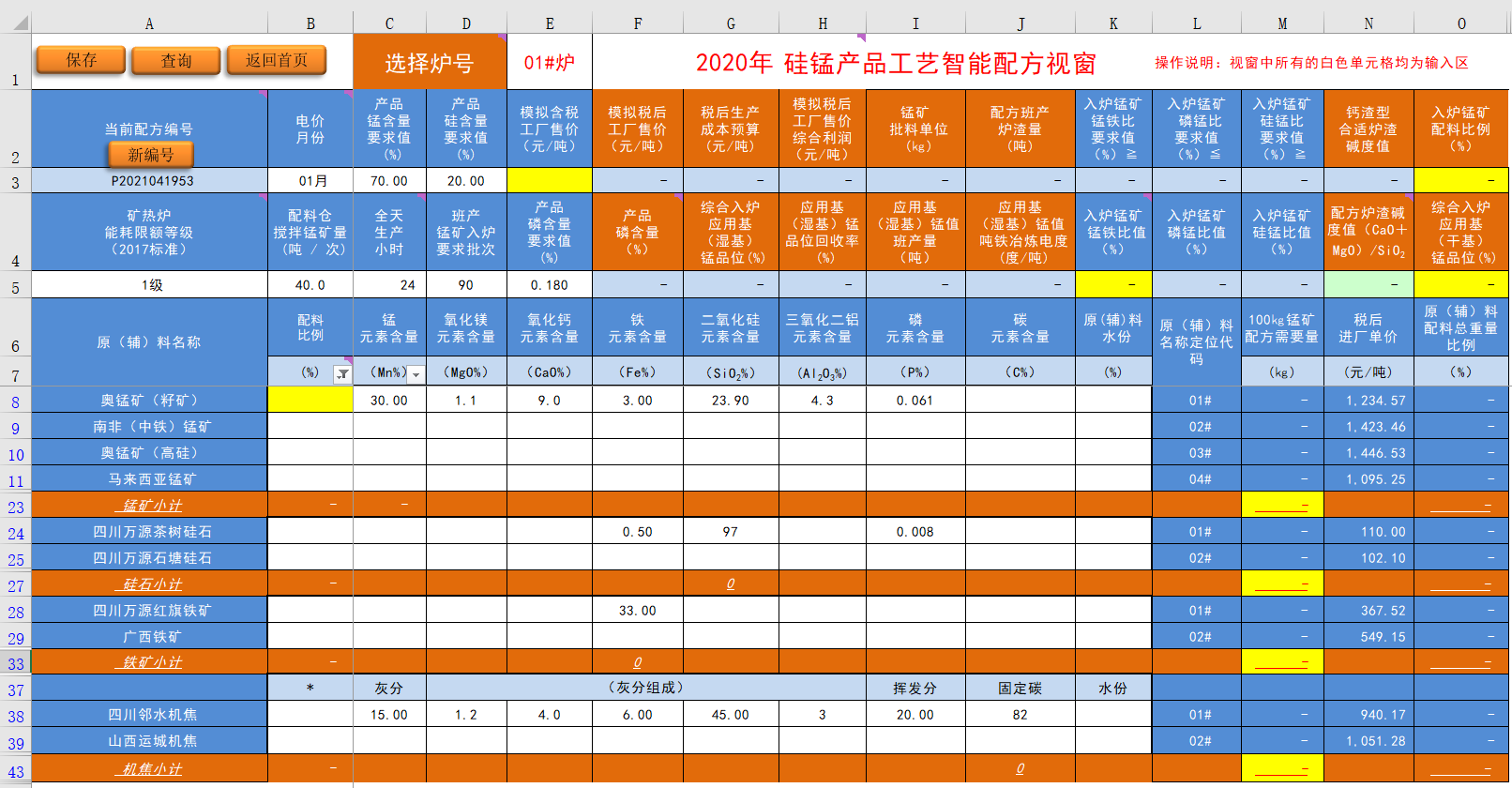Click the 01月 electricity price month cell
Image resolution: width=1512 pixels, height=788 pixels.
[x=310, y=181]
